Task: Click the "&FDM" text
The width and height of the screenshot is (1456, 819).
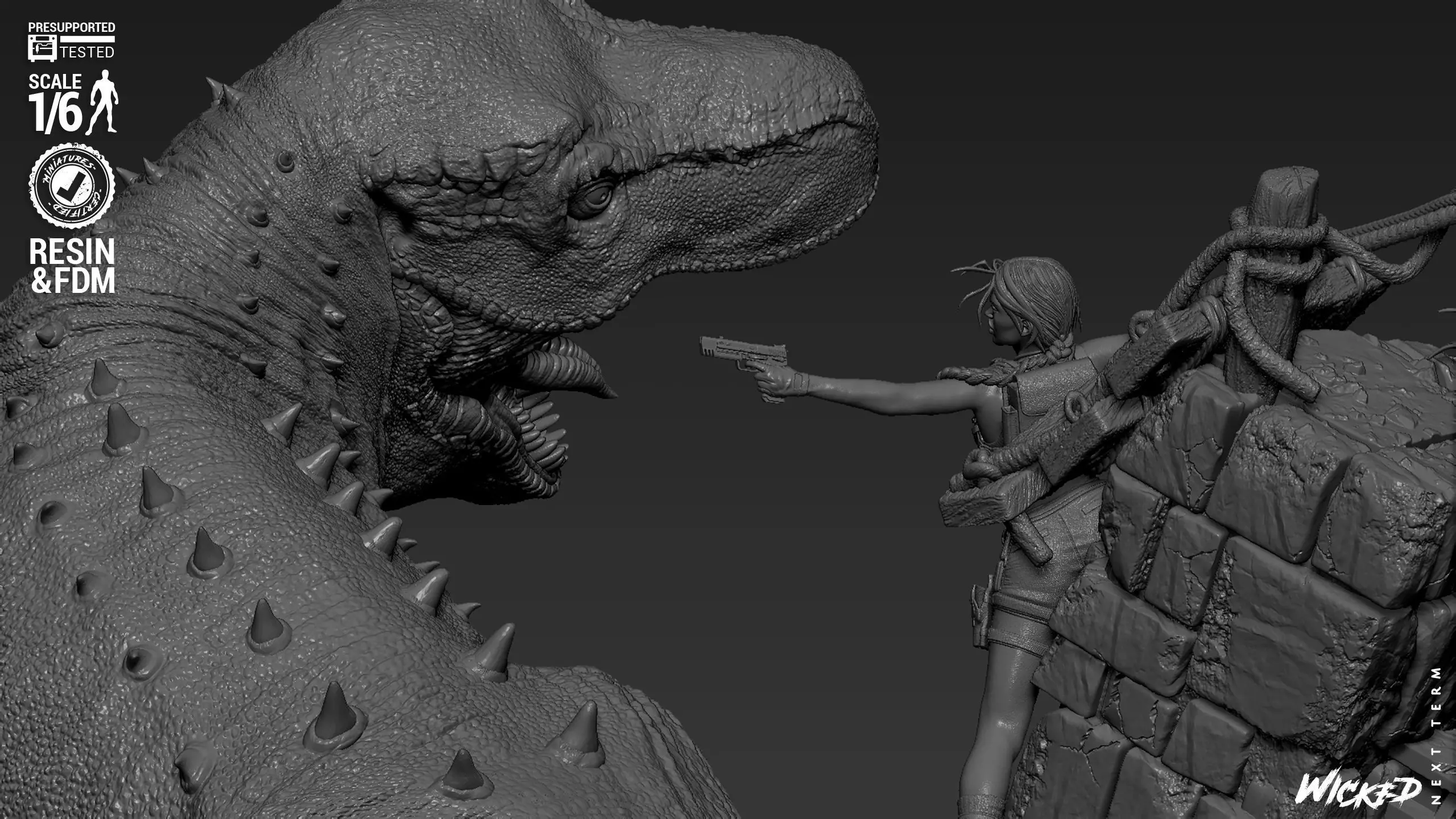Action: coord(73,280)
